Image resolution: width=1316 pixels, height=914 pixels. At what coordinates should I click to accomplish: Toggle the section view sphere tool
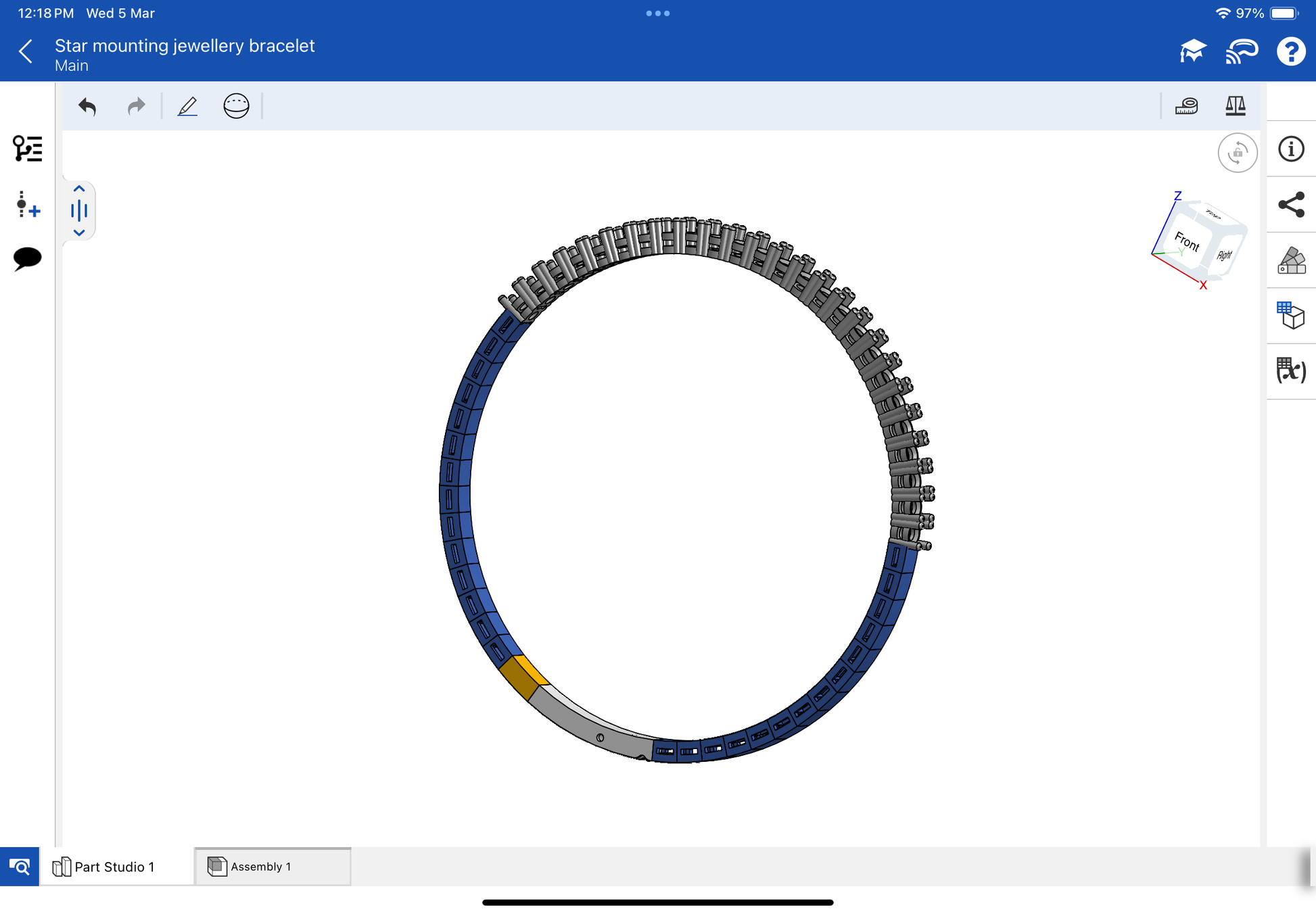pyautogui.click(x=236, y=106)
